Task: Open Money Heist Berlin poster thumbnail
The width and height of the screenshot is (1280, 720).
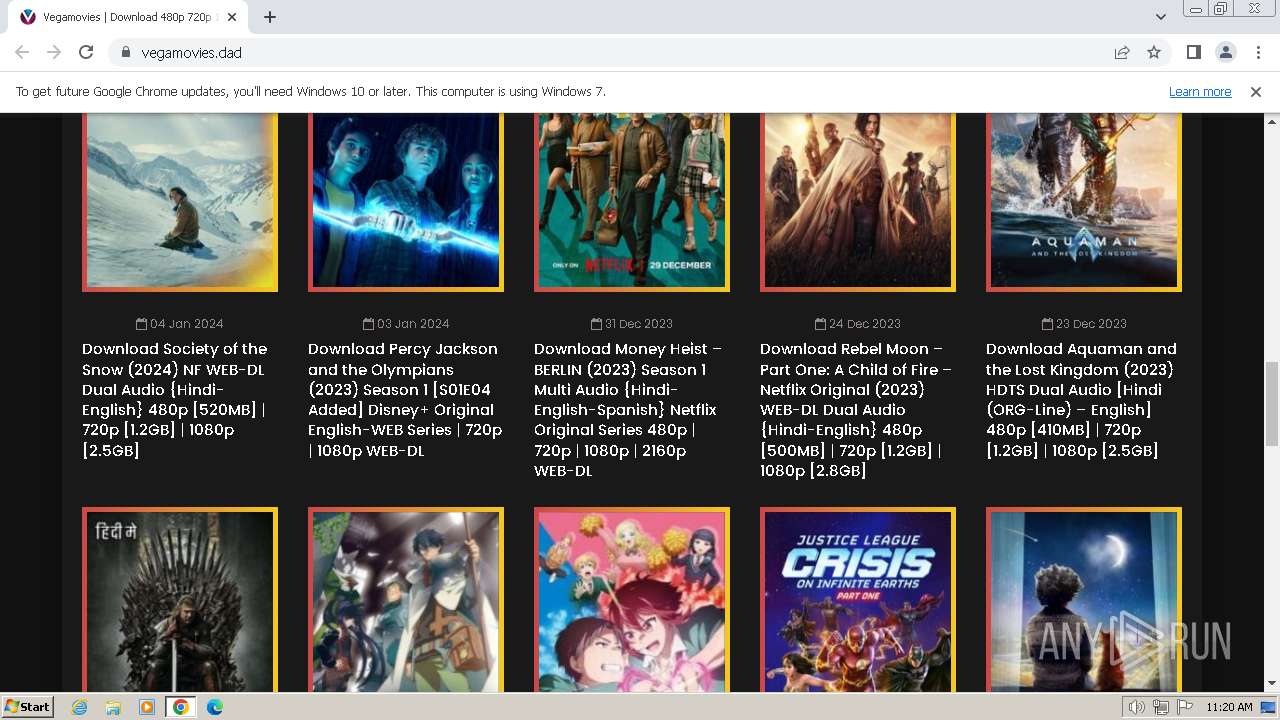Action: (632, 202)
